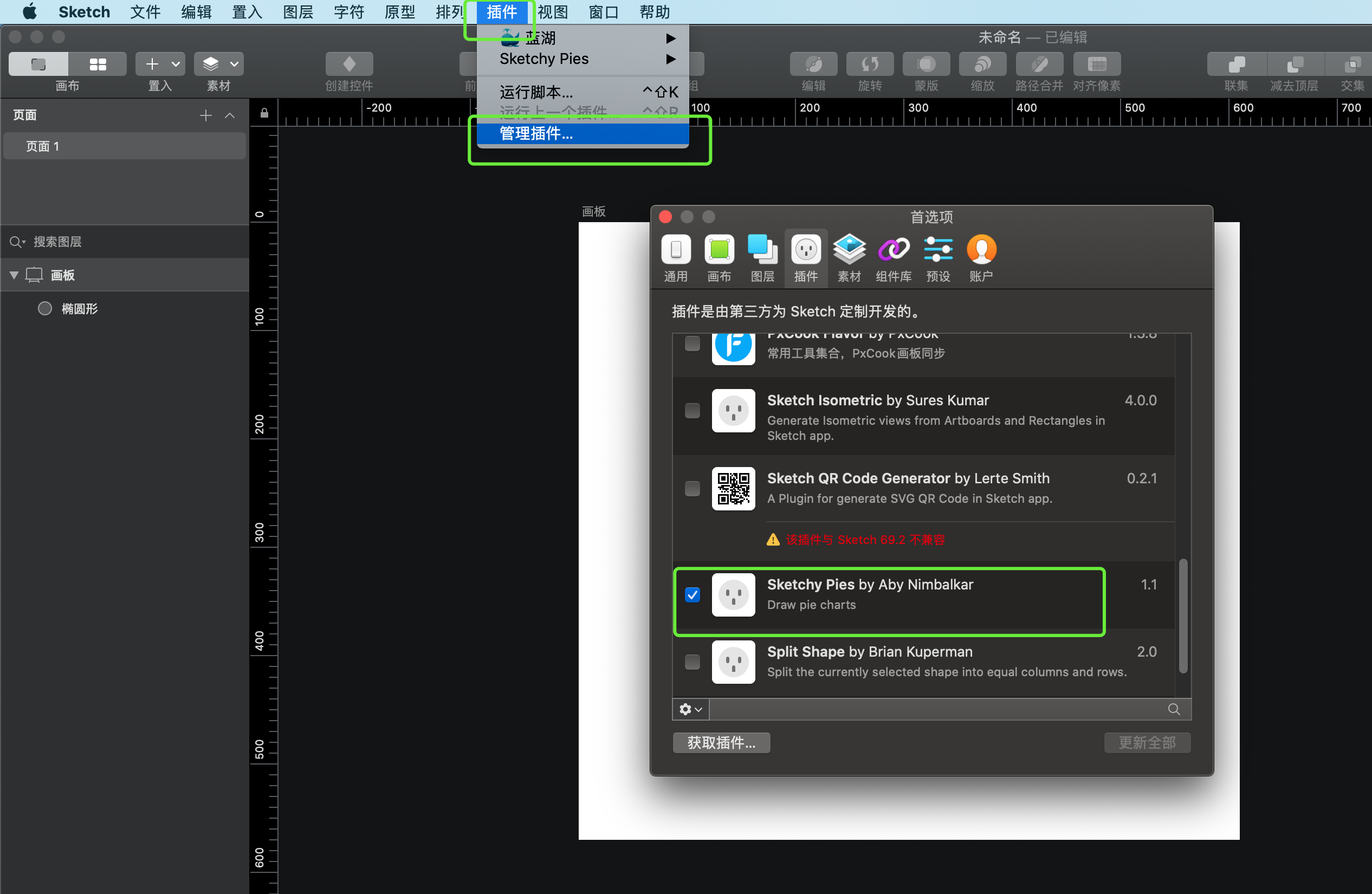Click the 缩放 toolbar icon

982,63
